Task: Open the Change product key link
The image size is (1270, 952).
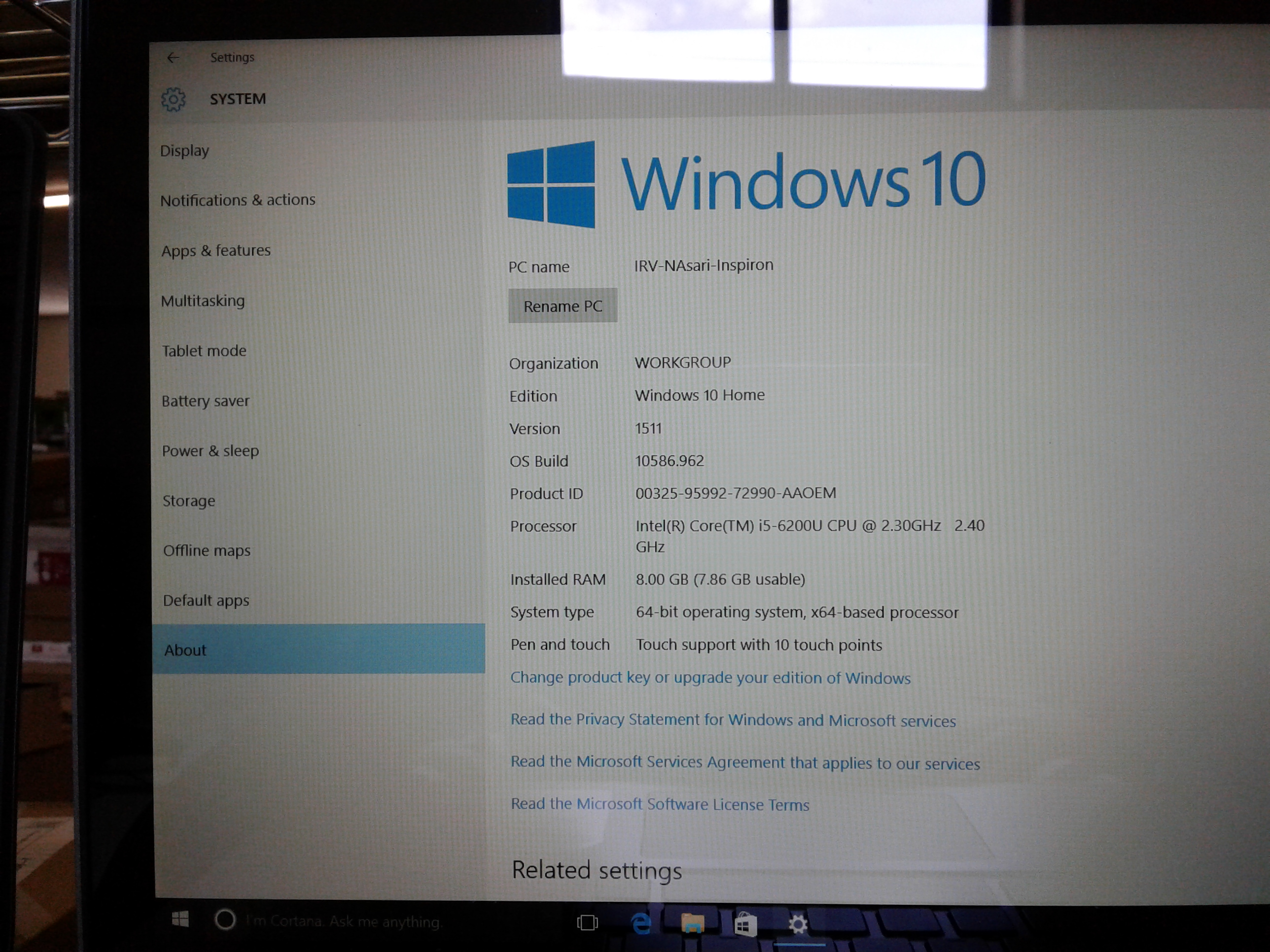Action: (x=709, y=679)
